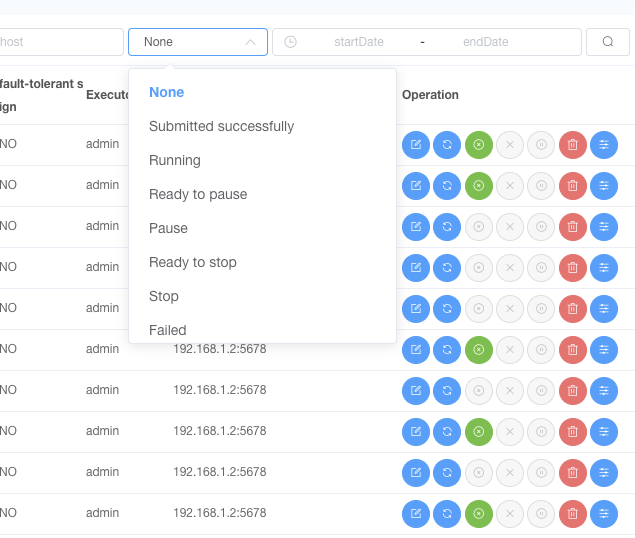Click the rerun icon in the second row
The image size is (635, 538).
(x=447, y=186)
